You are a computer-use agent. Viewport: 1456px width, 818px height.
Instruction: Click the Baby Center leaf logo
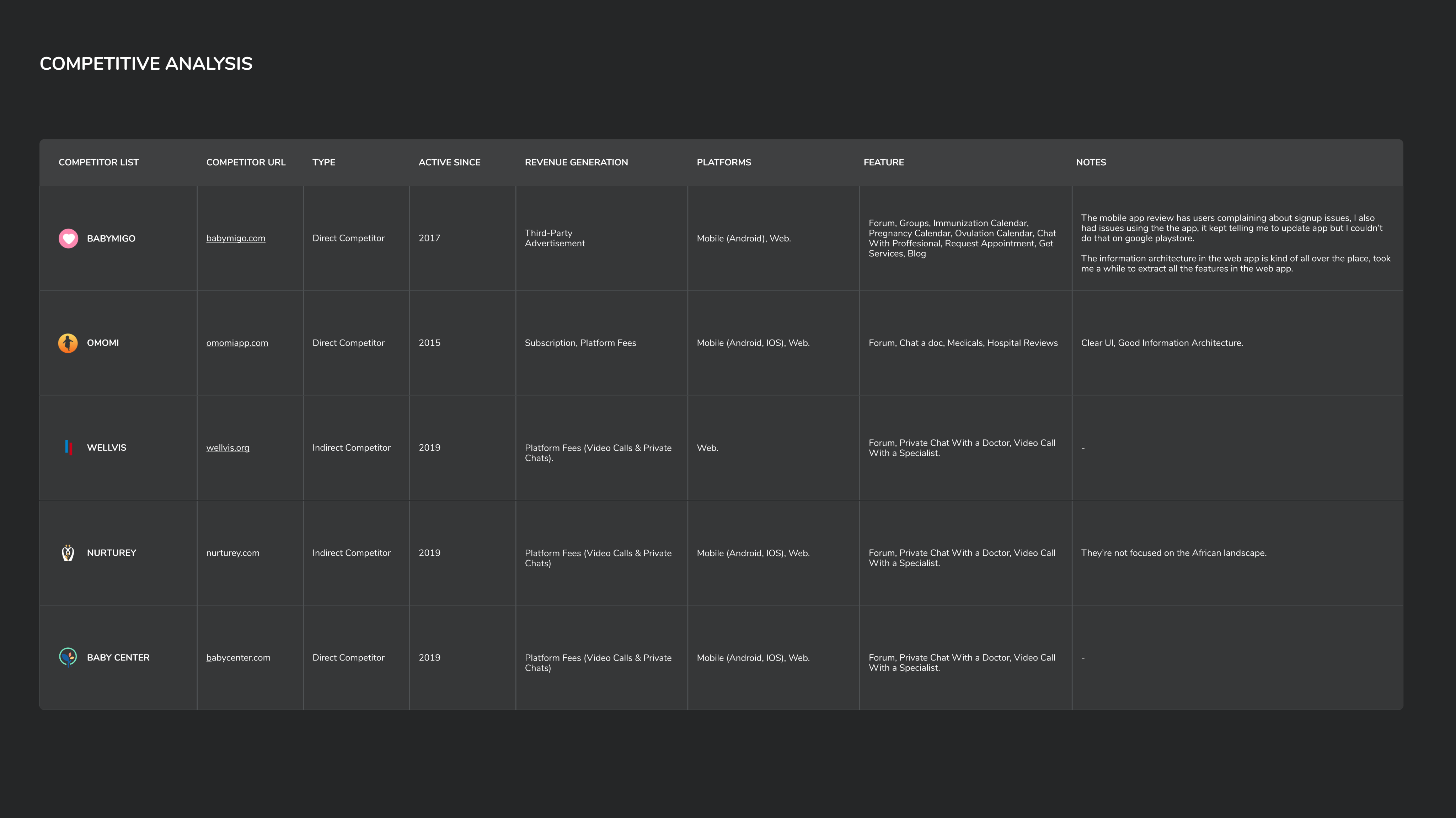pyautogui.click(x=68, y=657)
